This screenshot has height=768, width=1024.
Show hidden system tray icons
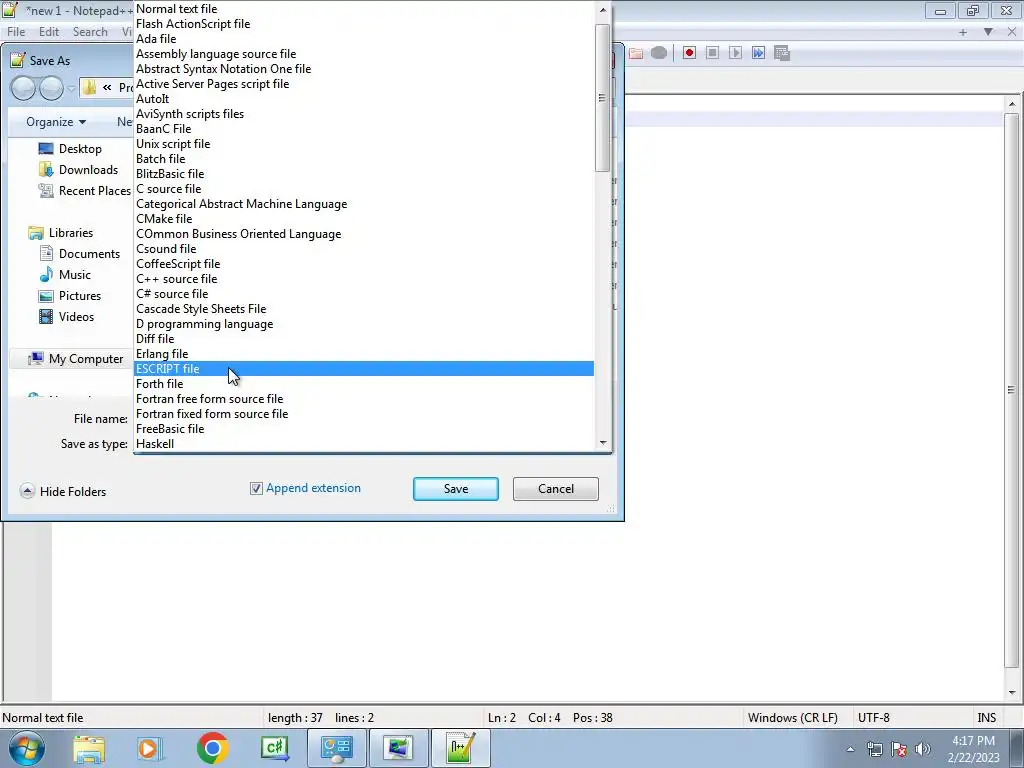tap(850, 749)
